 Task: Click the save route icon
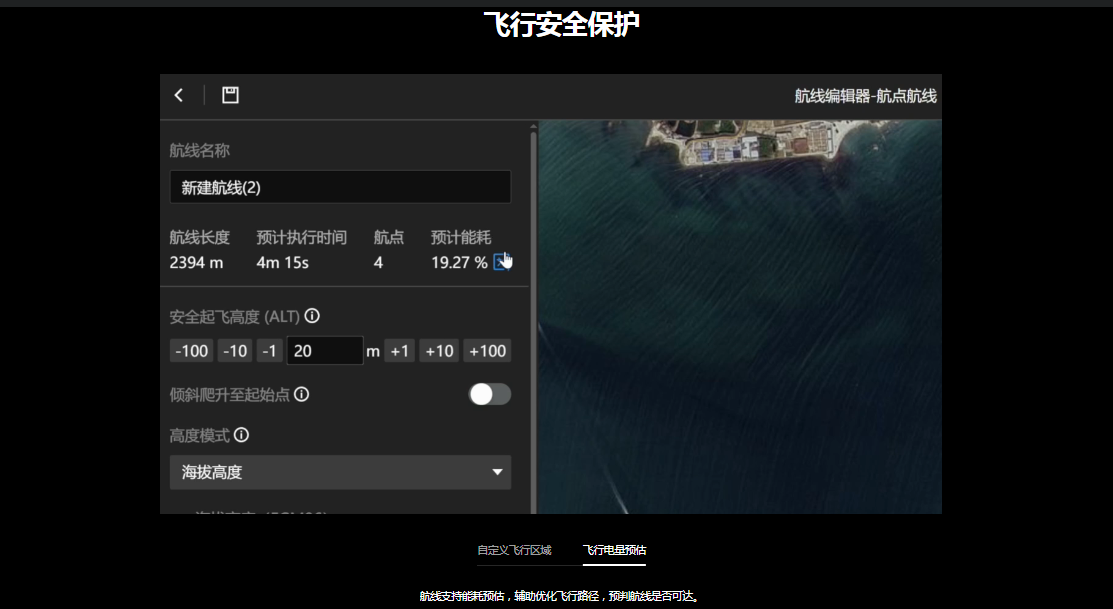(230, 95)
